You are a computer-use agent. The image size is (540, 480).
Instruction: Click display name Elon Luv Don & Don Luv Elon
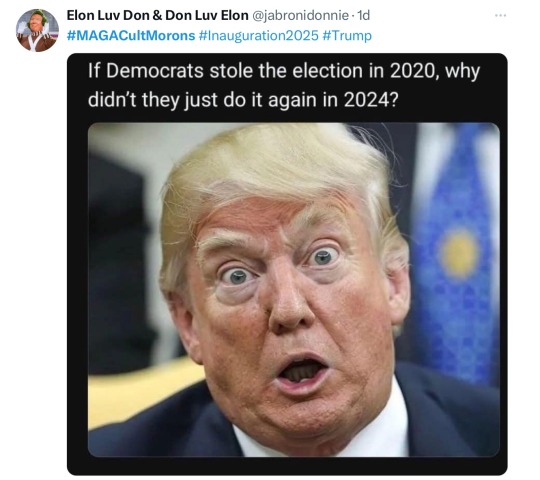(x=157, y=15)
